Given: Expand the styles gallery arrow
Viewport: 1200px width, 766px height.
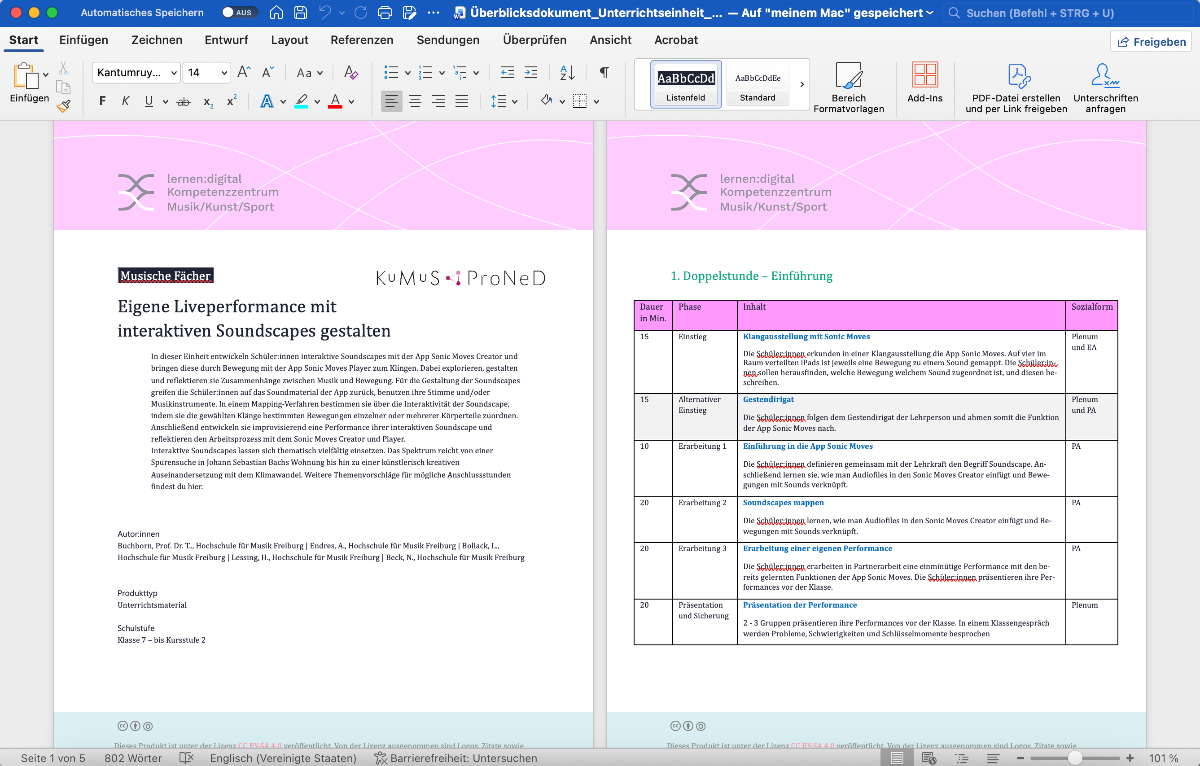Looking at the screenshot, I should 802,84.
